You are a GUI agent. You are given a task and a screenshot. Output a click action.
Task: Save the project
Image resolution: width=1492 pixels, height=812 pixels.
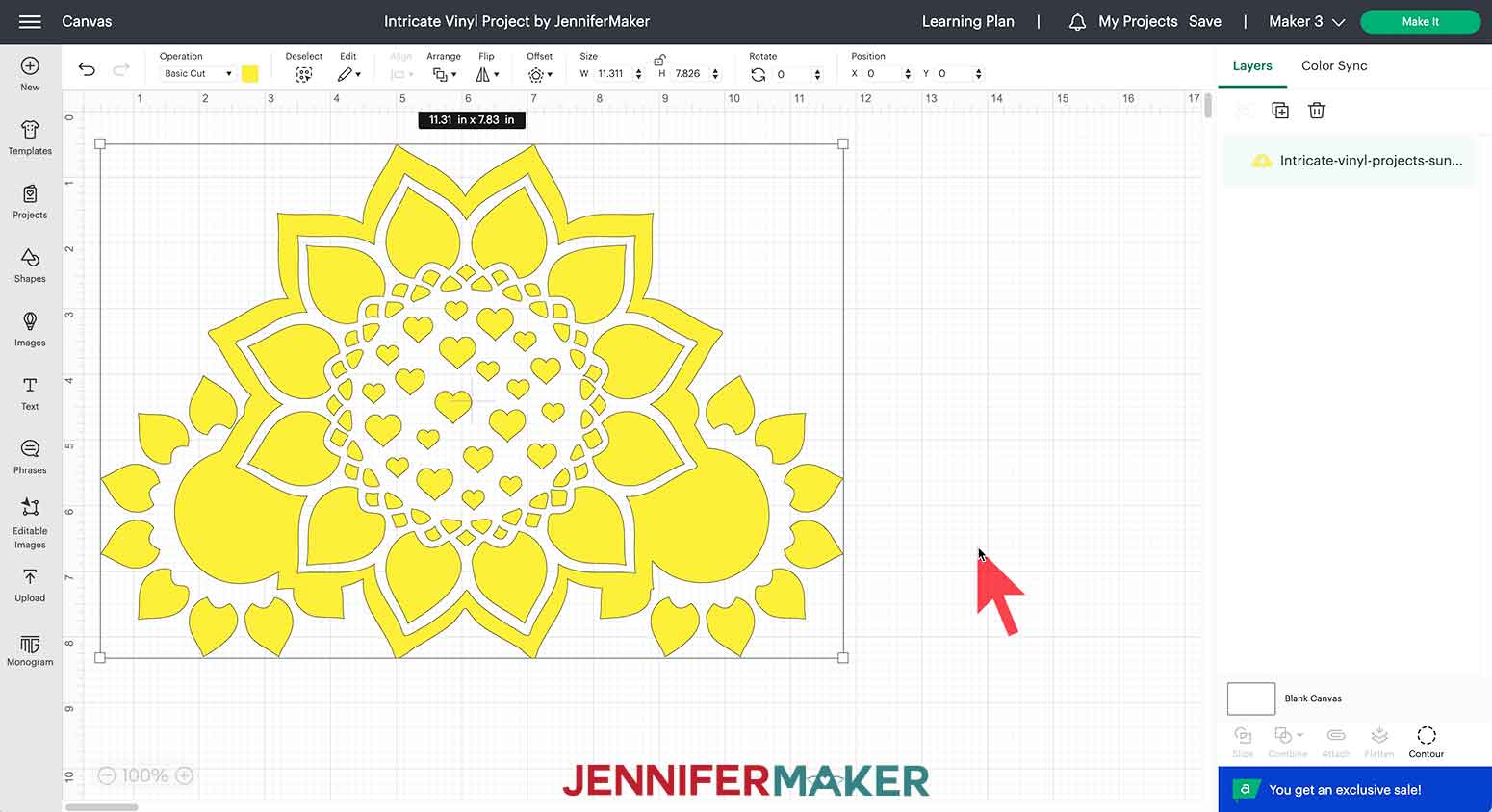1204,21
